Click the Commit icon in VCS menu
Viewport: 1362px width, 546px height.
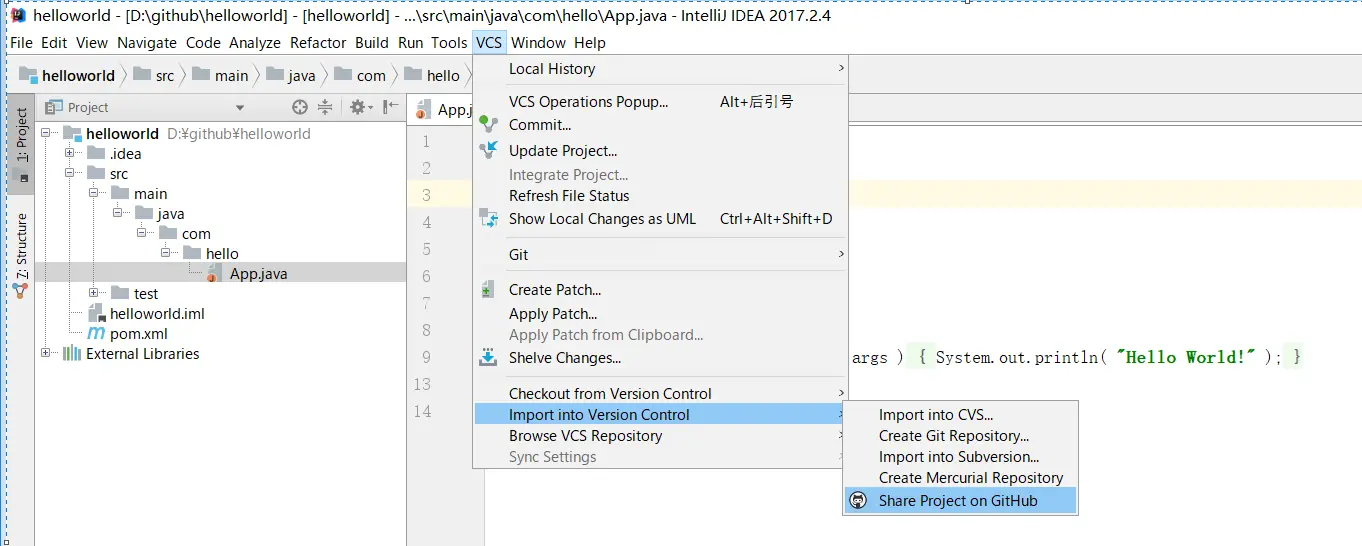tap(488, 125)
